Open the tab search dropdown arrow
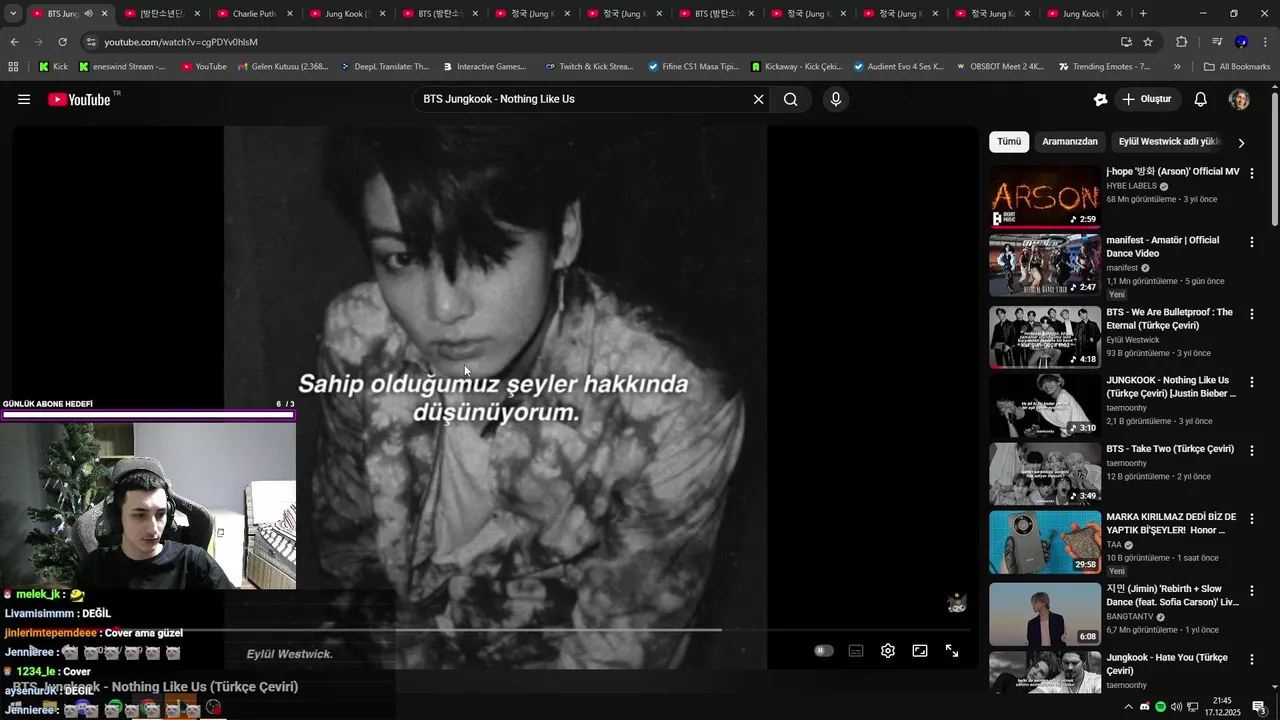This screenshot has height=720, width=1280. pos(13,14)
